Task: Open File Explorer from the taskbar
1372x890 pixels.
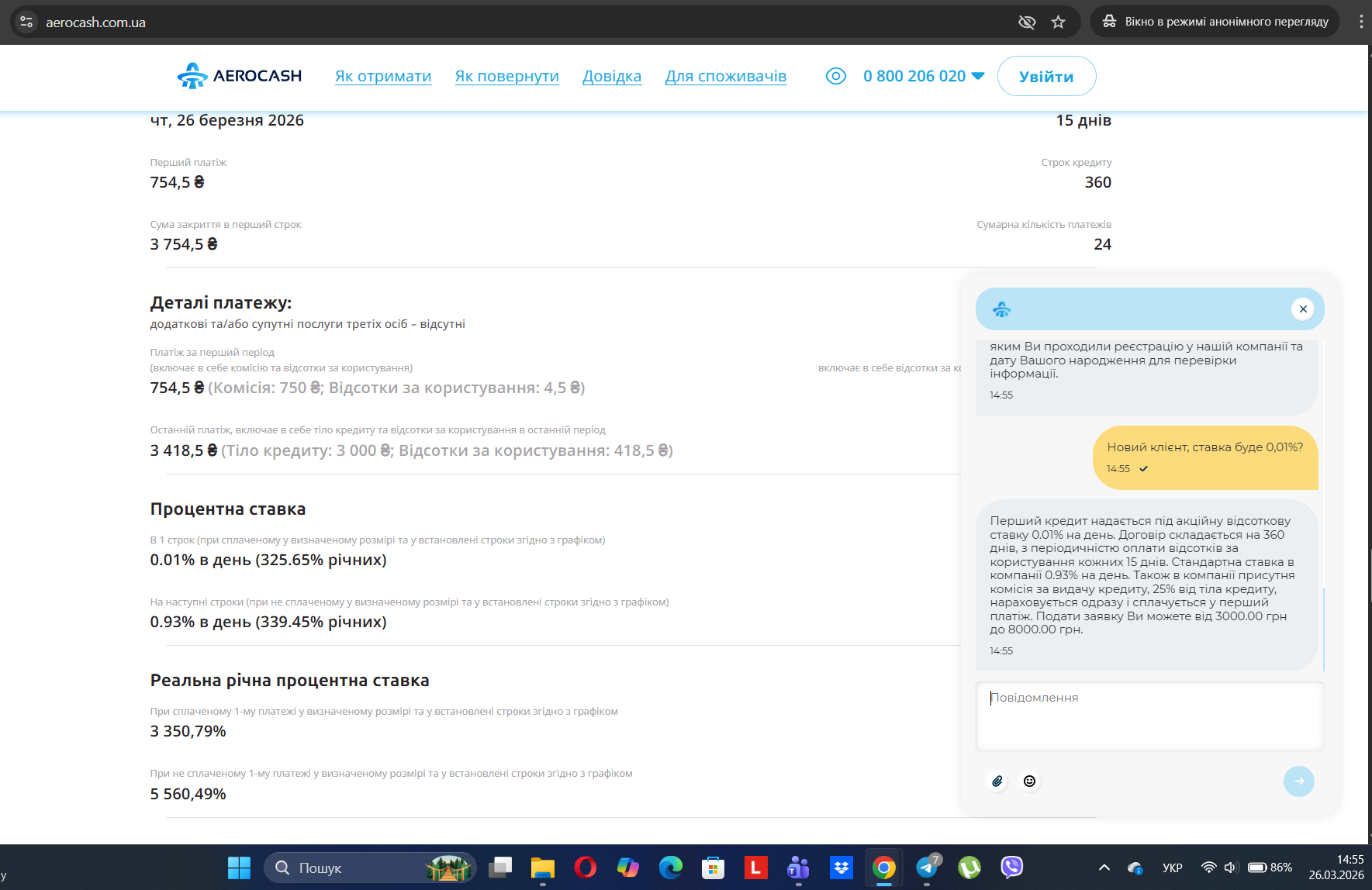Action: pyautogui.click(x=543, y=868)
